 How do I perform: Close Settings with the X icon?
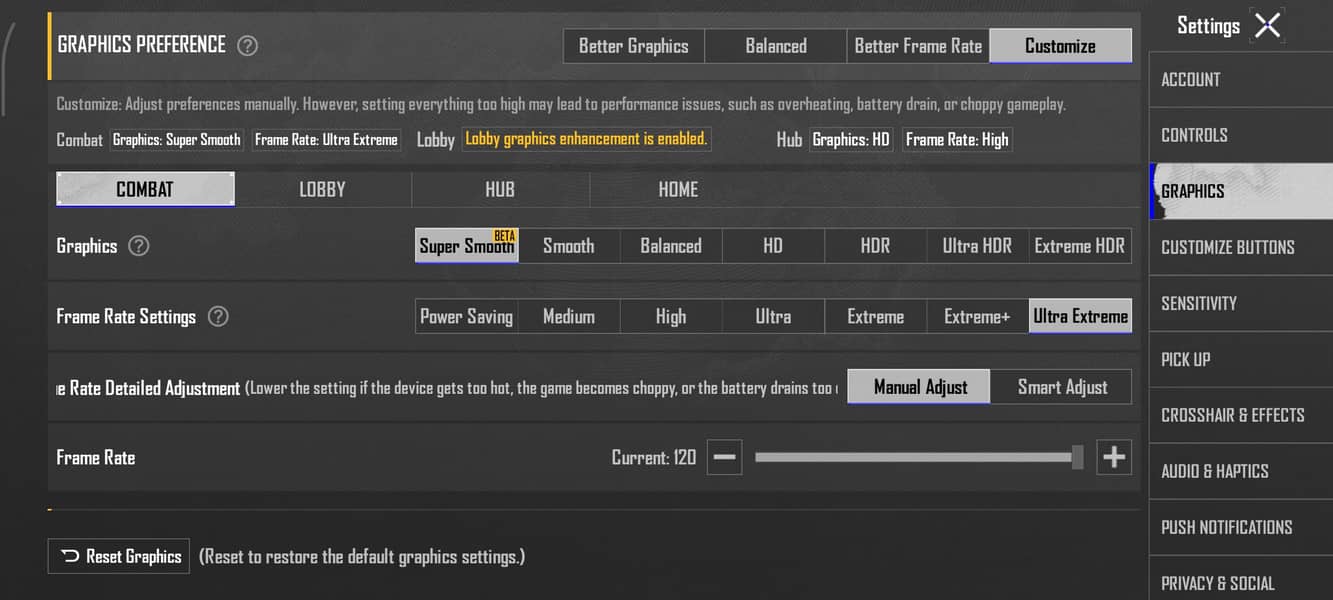click(1267, 25)
